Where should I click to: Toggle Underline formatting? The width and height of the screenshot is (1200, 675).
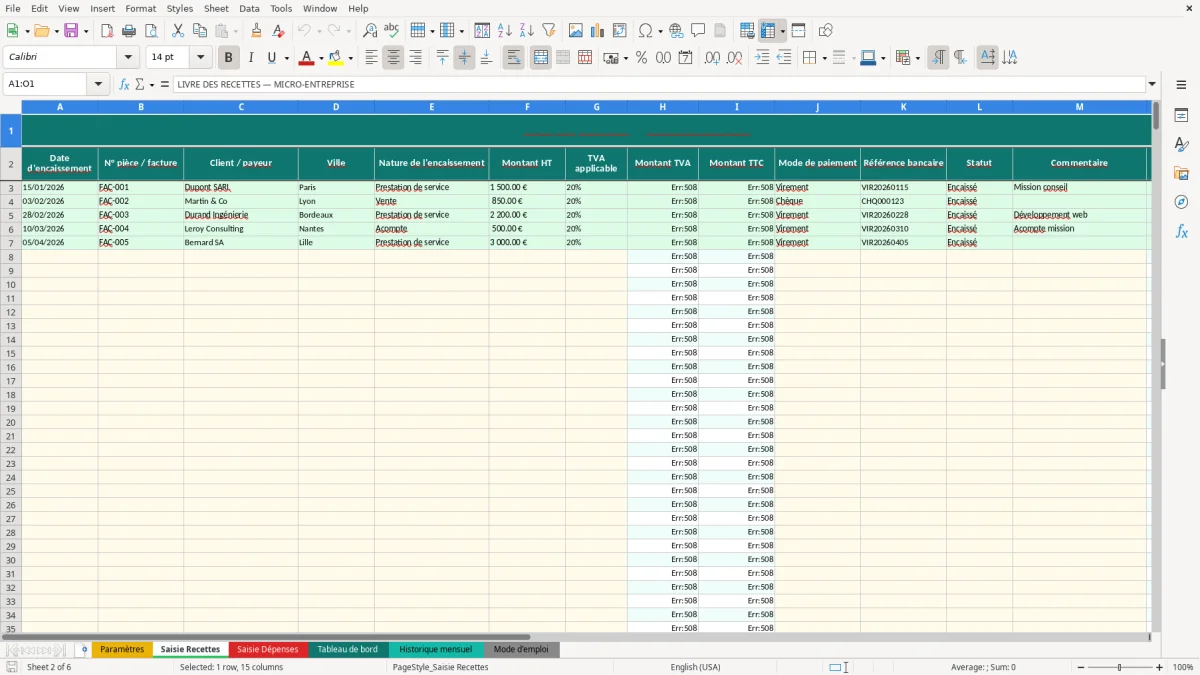tap(271, 58)
